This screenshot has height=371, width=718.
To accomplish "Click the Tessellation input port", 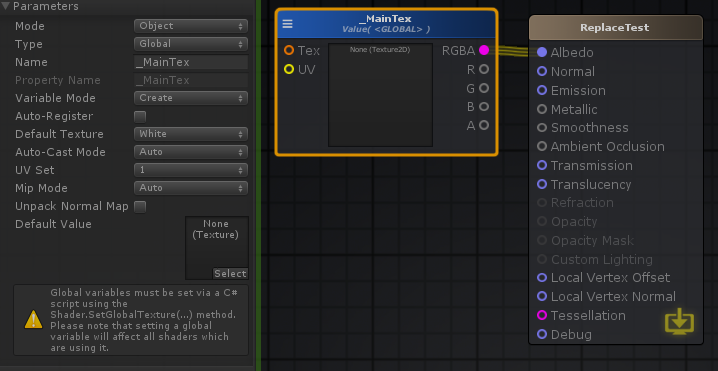I will [542, 315].
